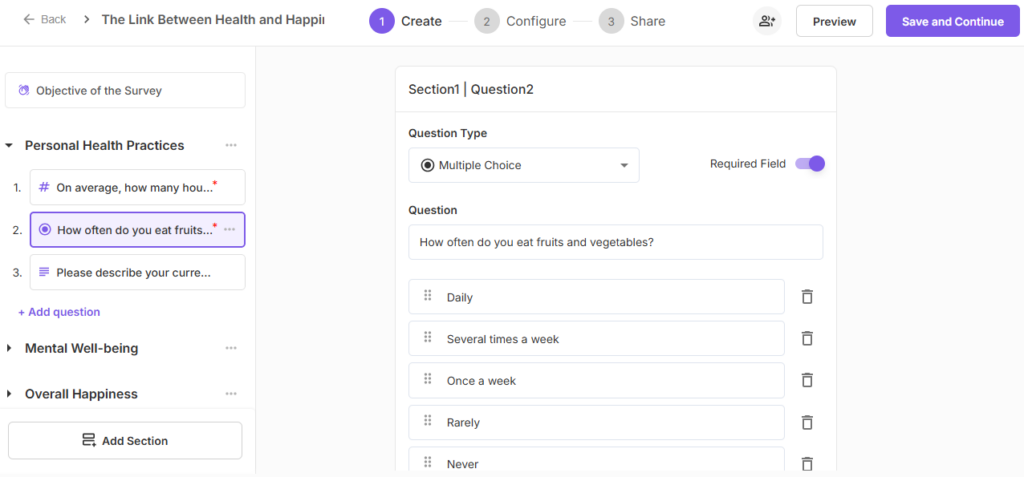Click the Question text input field
The height and width of the screenshot is (477, 1024).
[x=615, y=242]
